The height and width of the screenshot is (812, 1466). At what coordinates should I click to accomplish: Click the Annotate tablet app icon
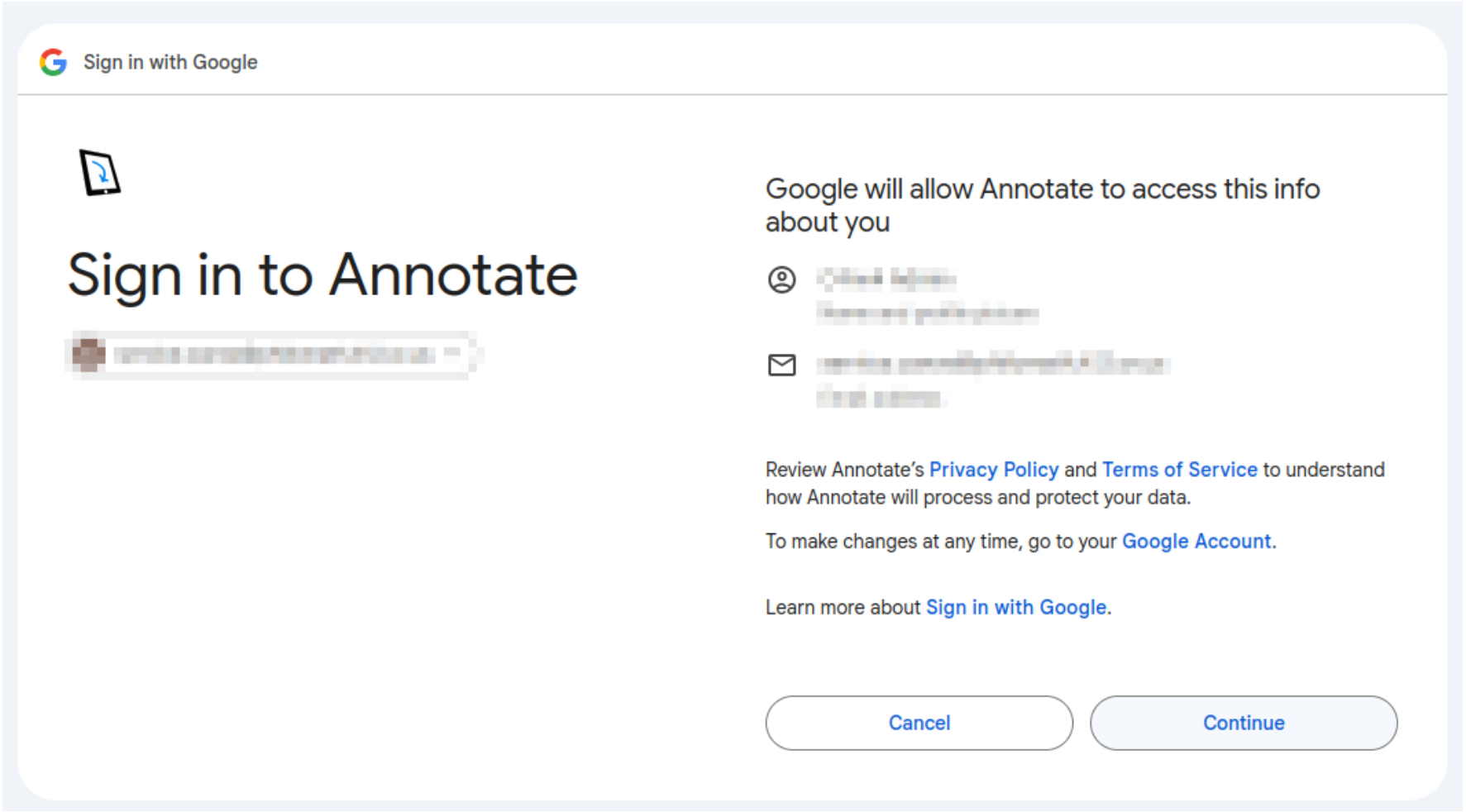click(x=100, y=172)
